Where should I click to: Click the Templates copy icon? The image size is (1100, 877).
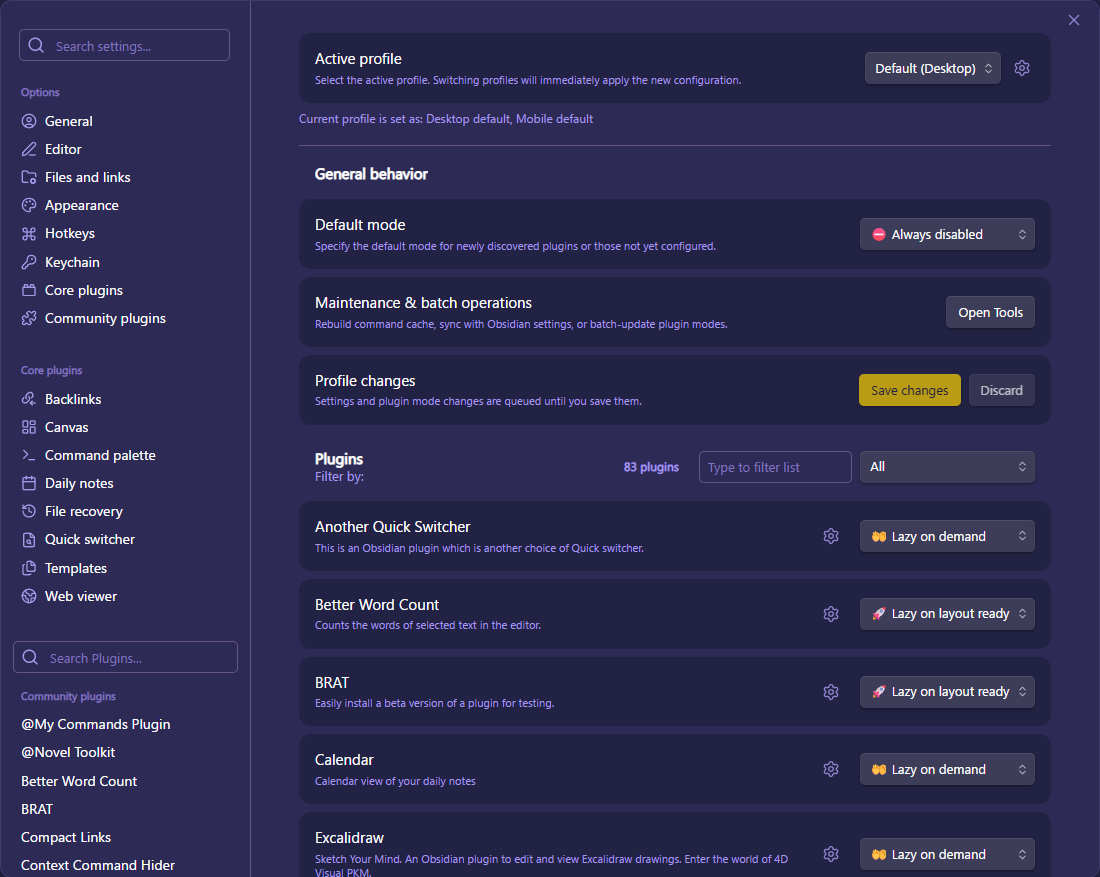tap(29, 568)
